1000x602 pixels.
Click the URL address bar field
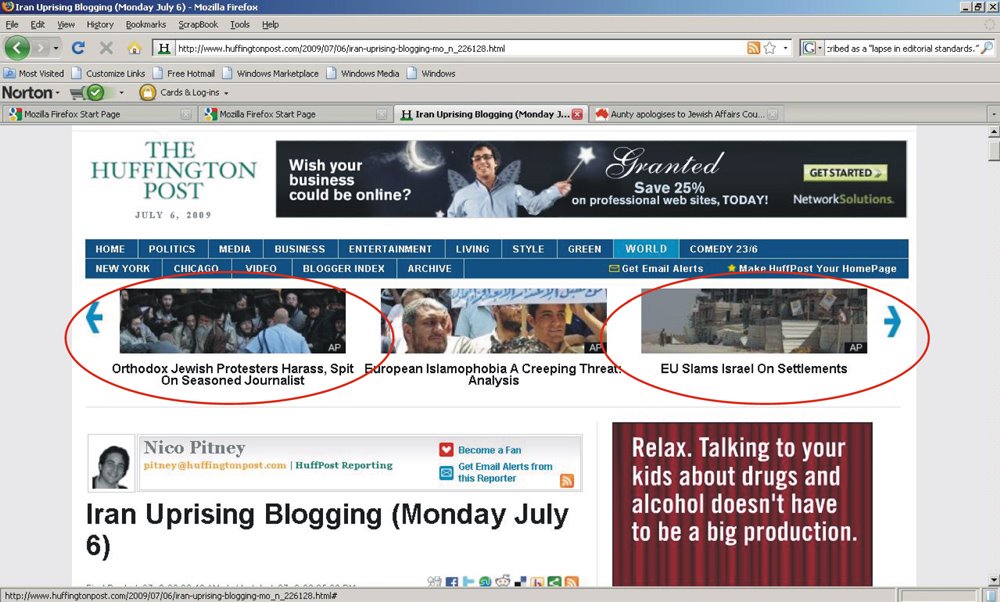pos(459,48)
